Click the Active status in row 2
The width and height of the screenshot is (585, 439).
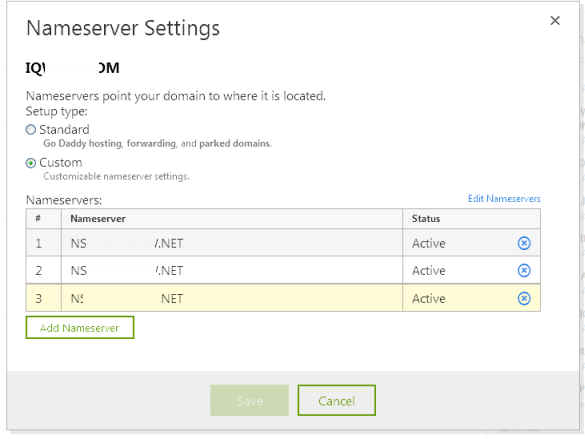(x=429, y=270)
